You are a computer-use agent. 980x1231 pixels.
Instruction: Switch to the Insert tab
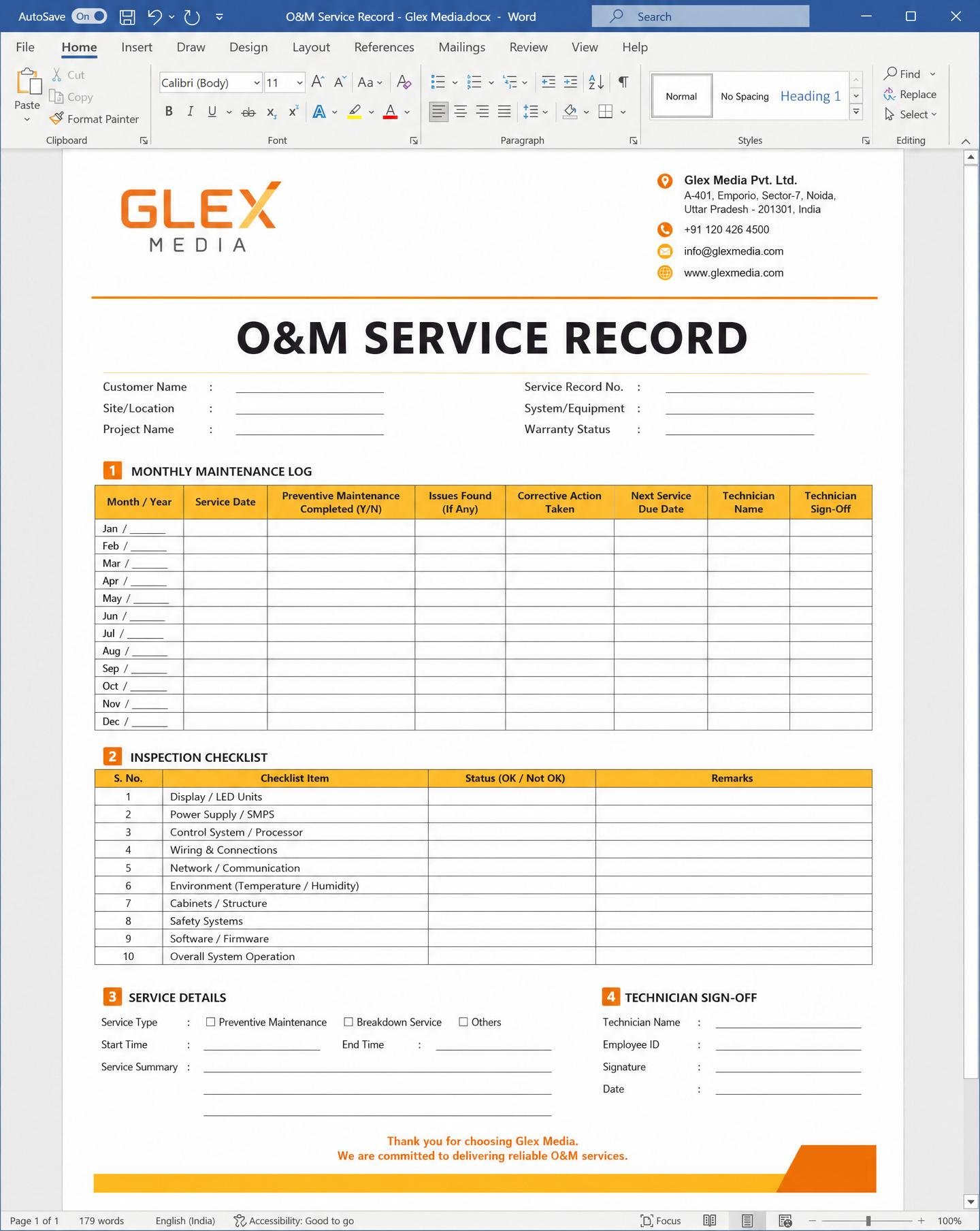(x=137, y=47)
